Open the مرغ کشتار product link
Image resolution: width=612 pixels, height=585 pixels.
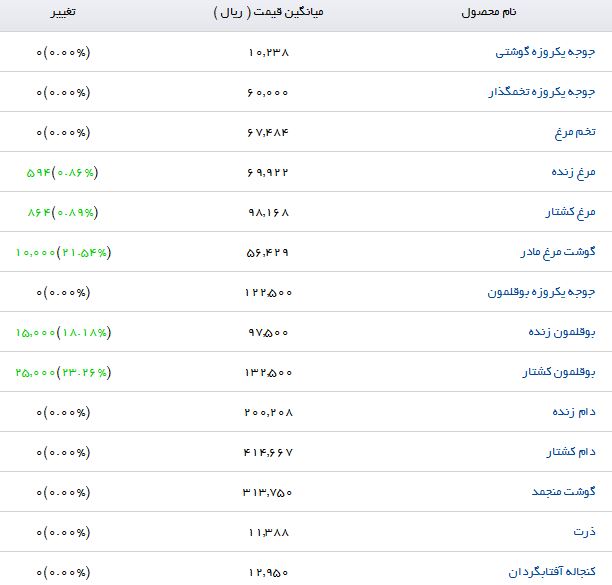tap(571, 212)
